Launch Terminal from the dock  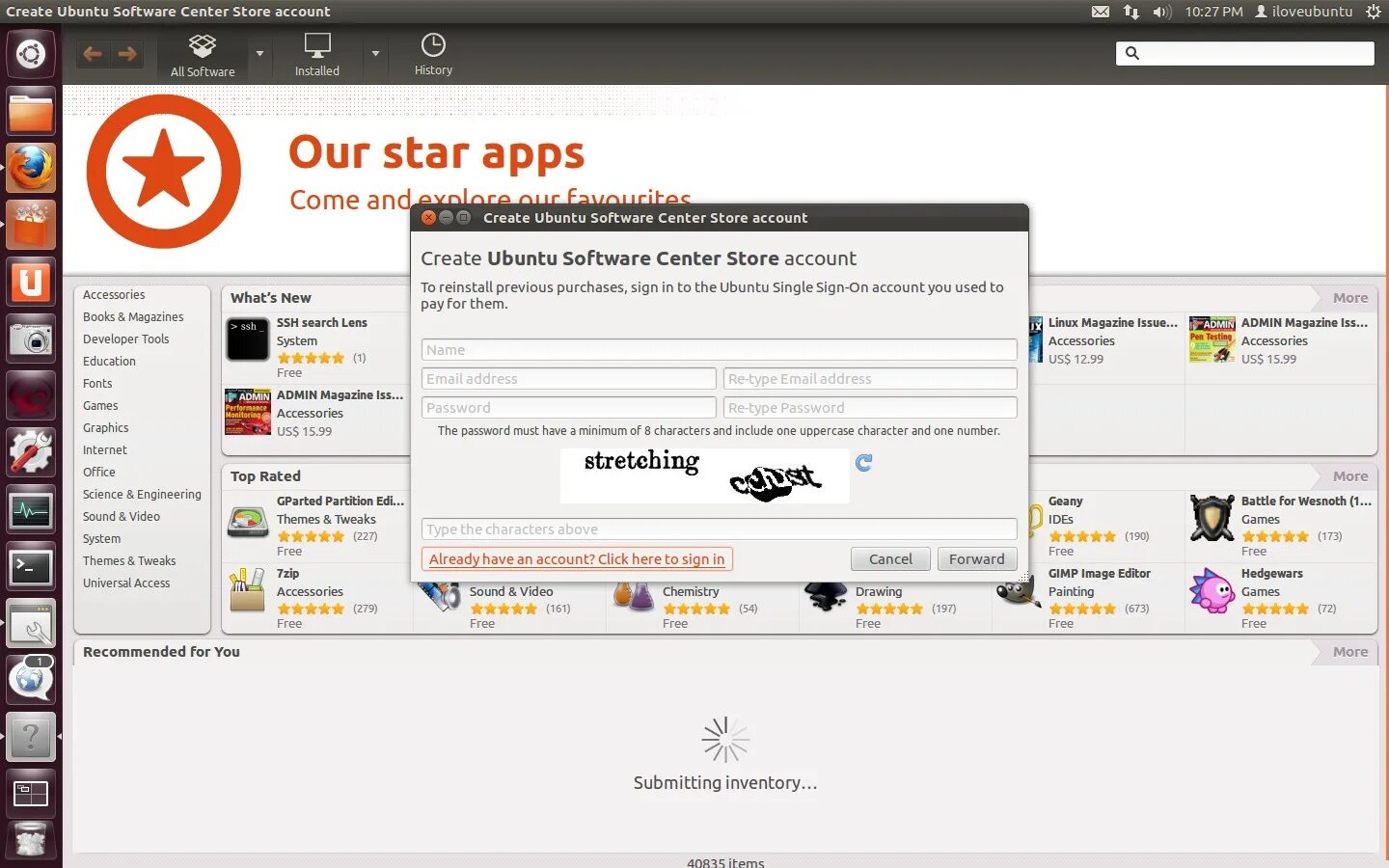pyautogui.click(x=31, y=566)
